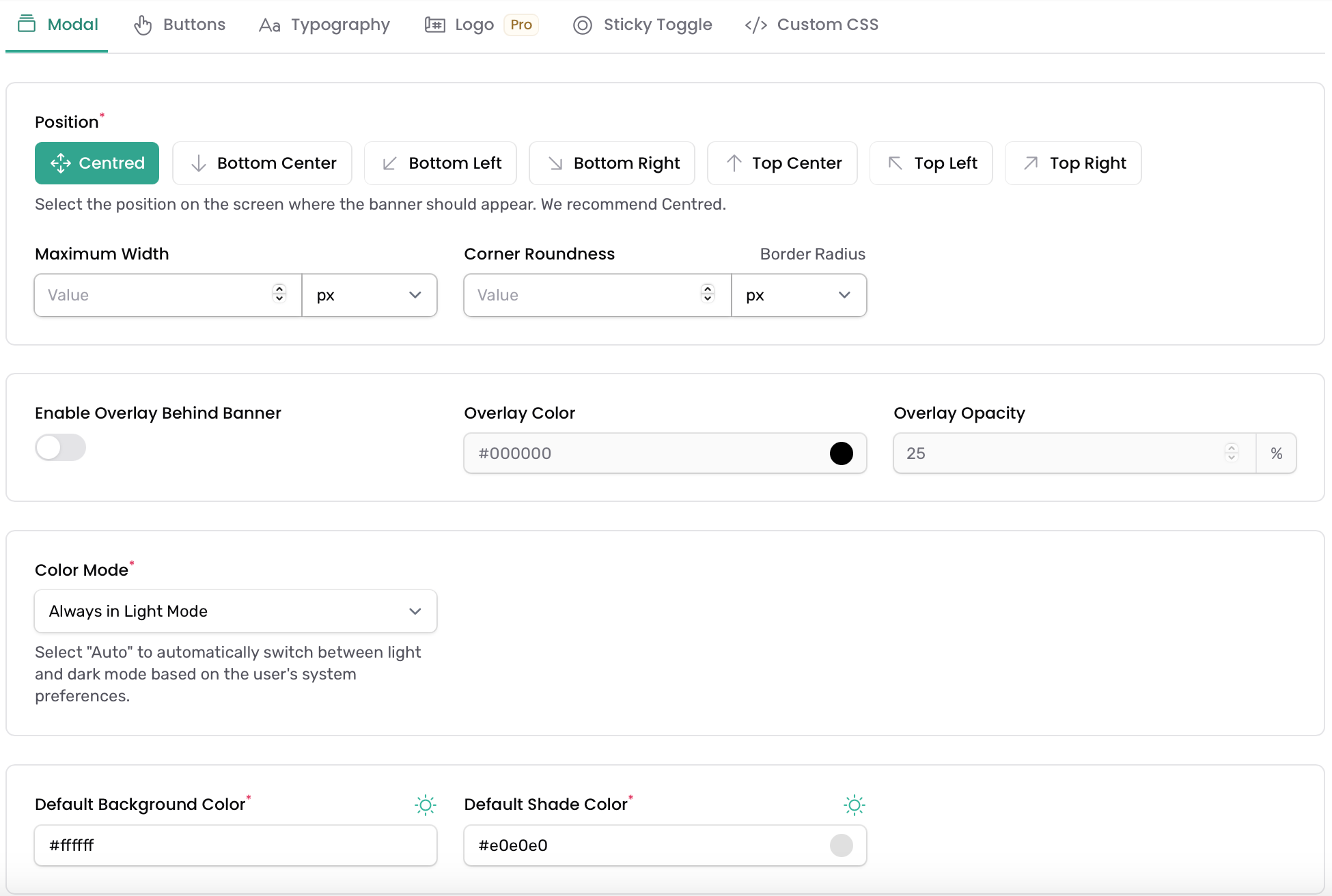Click the move-arrows icon on Centred button
Screen dimensions: 1332x896
pos(61,163)
